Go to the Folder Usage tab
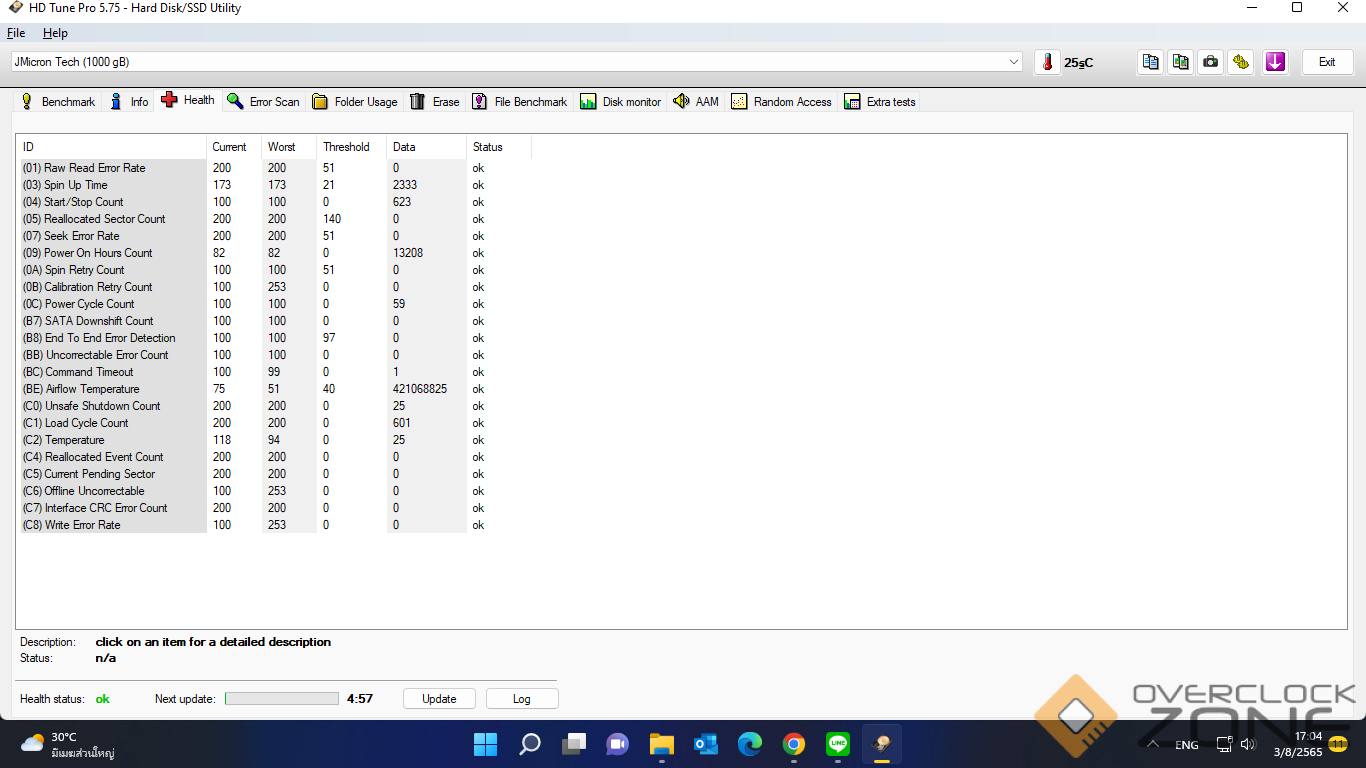 tap(355, 102)
